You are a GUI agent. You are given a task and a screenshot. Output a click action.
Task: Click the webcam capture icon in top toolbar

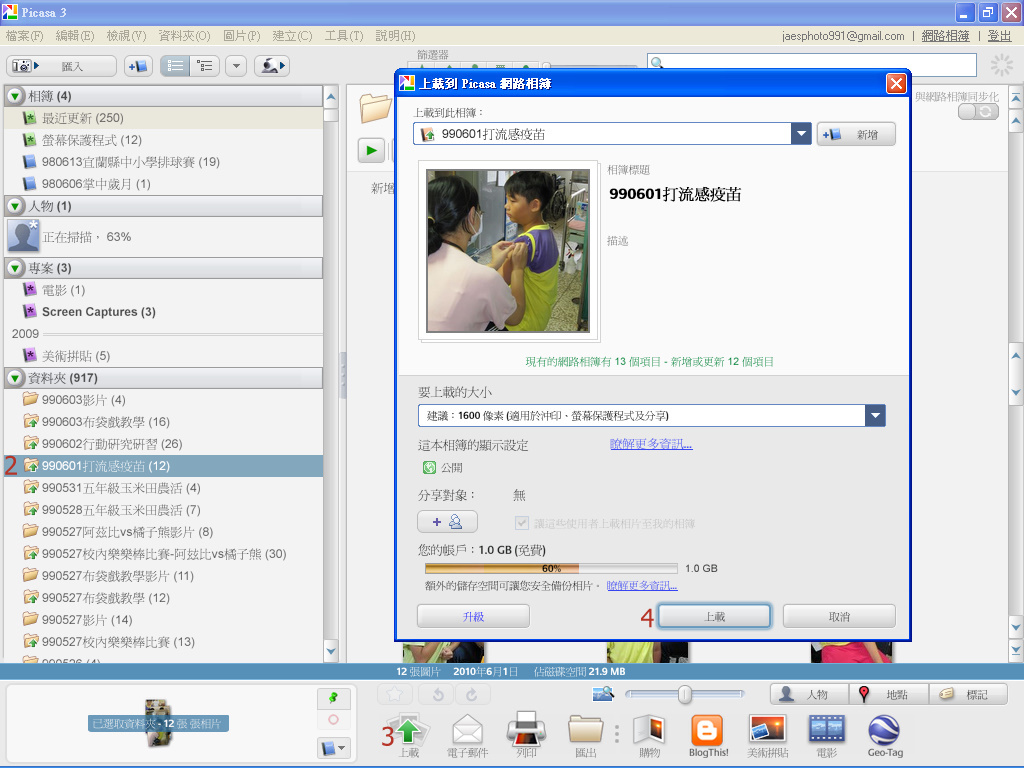click(271, 66)
